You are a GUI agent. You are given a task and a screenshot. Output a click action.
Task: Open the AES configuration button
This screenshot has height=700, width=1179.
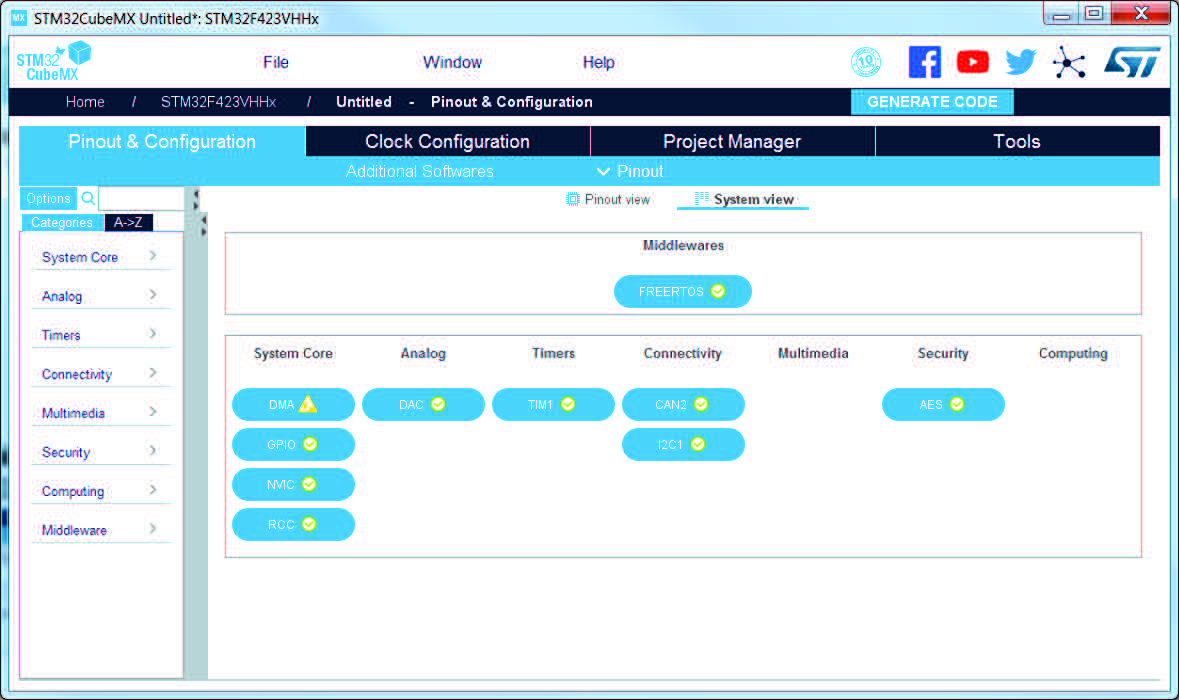click(x=943, y=405)
